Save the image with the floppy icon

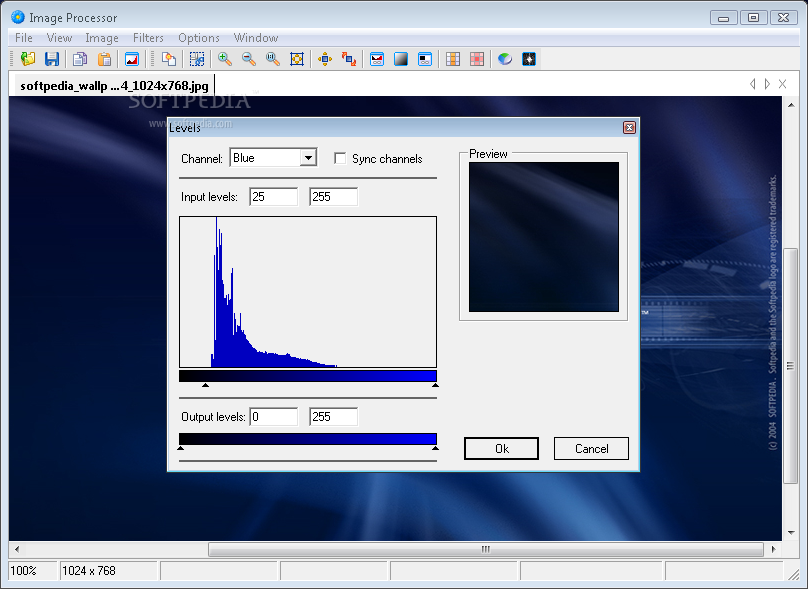tap(52, 59)
